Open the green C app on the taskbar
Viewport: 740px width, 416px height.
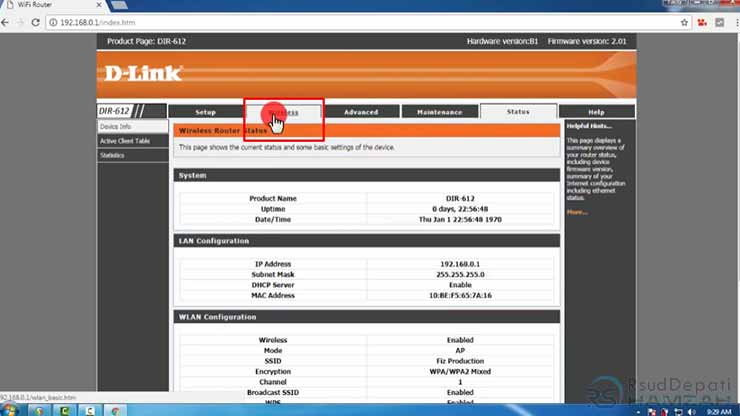64,411
